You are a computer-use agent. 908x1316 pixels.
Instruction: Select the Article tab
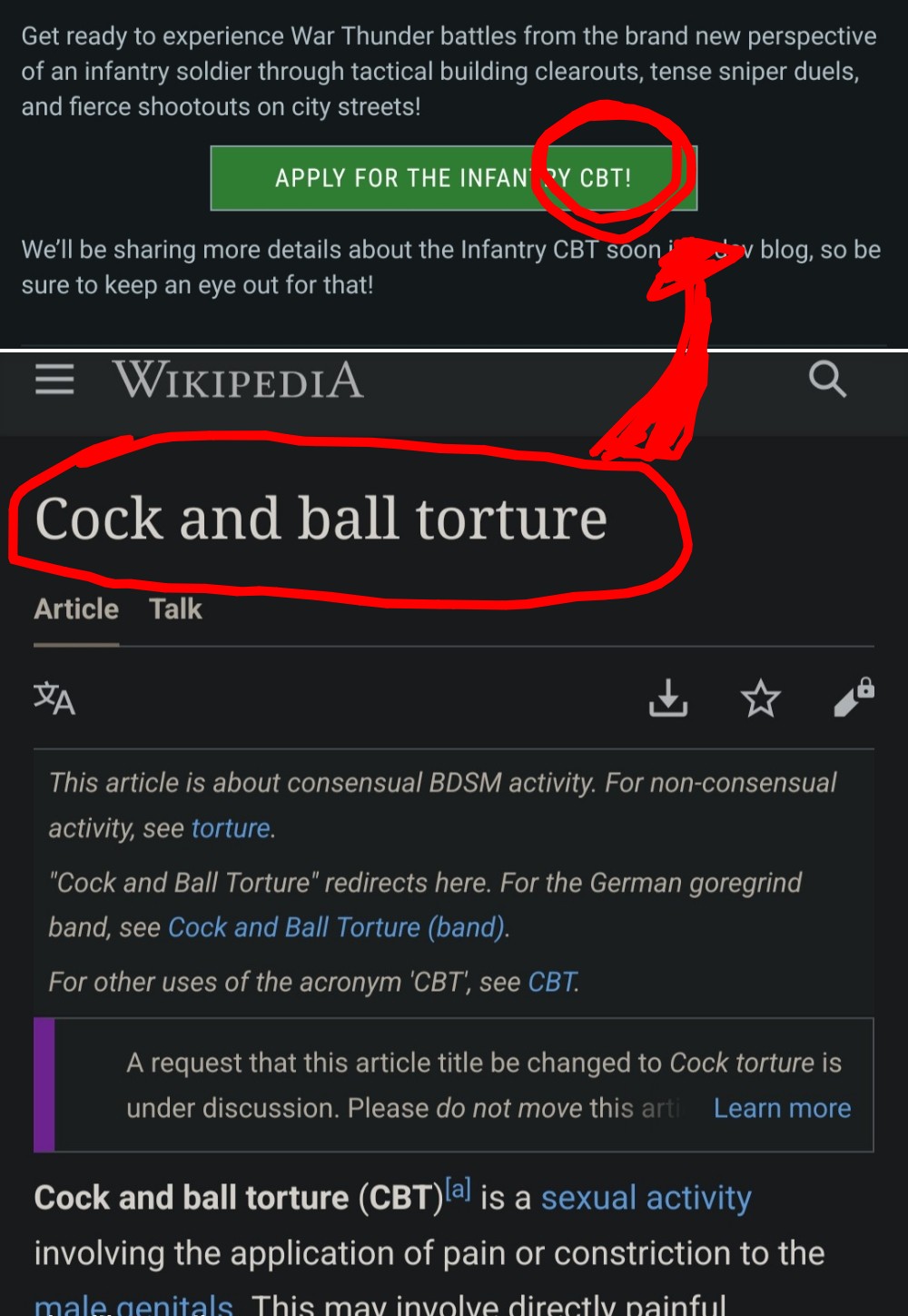76,609
